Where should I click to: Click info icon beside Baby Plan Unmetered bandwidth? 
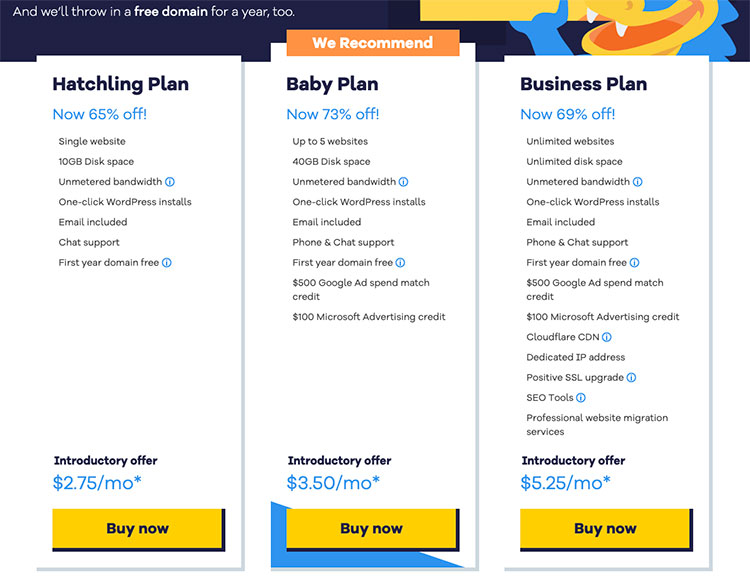click(404, 182)
